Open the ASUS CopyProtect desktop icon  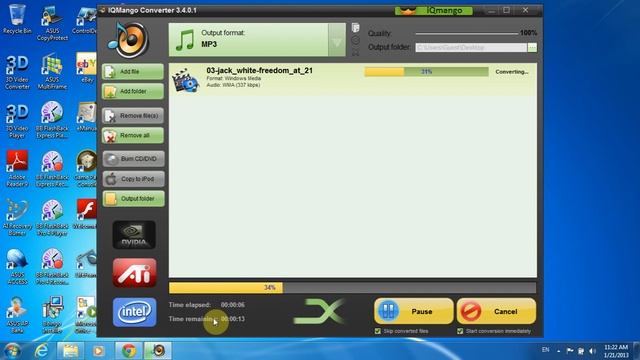click(52, 23)
